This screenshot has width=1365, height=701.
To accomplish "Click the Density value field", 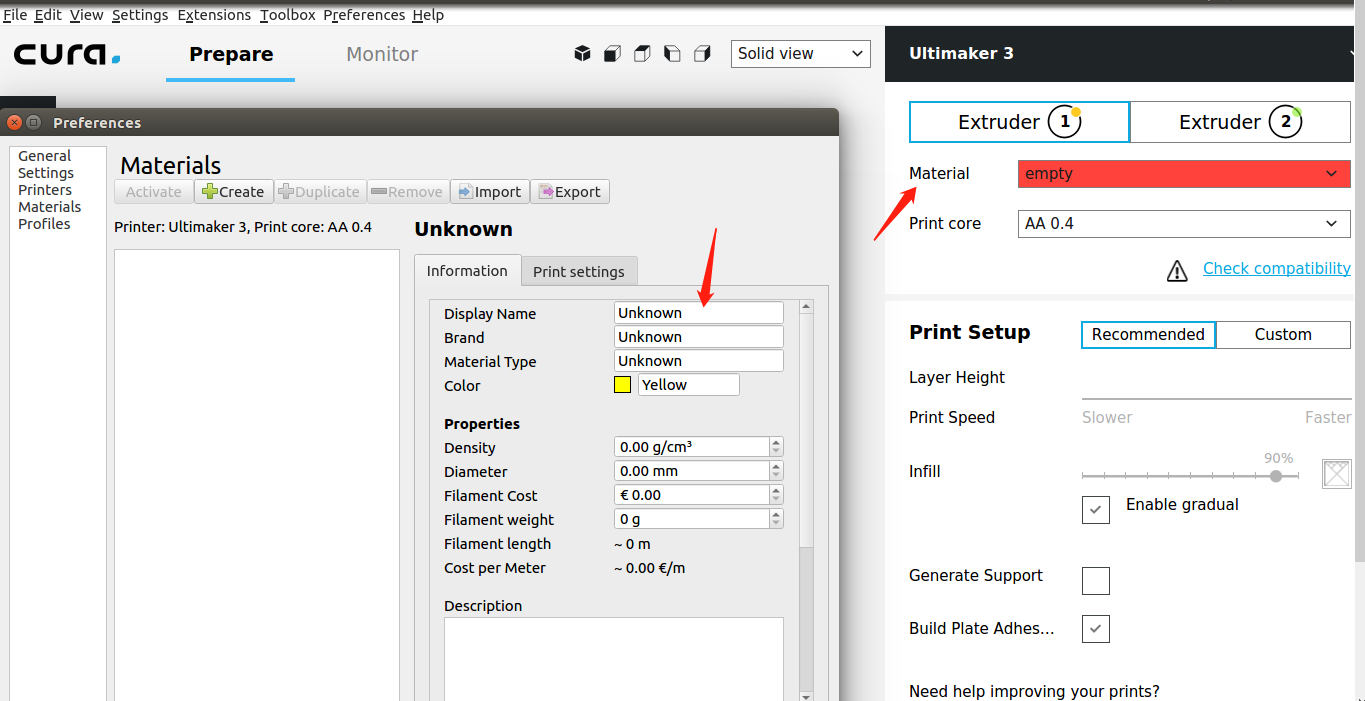I will (692, 447).
